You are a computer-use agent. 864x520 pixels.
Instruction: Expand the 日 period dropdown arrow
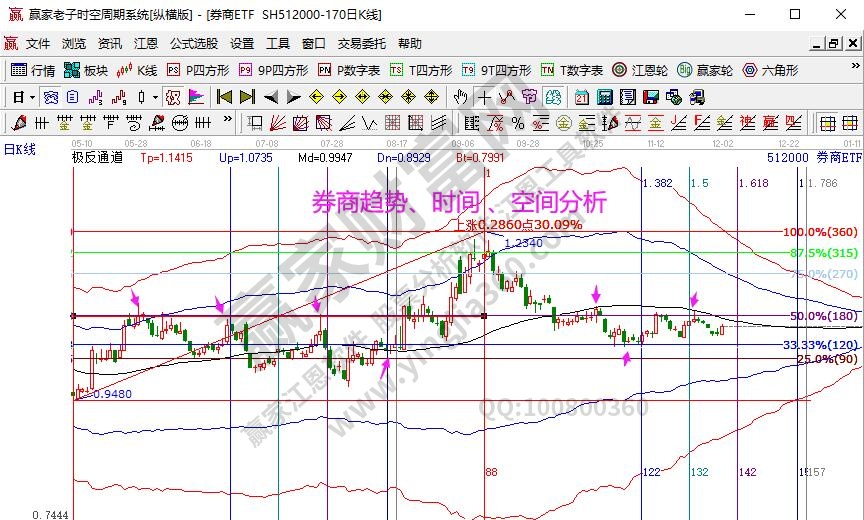point(32,97)
